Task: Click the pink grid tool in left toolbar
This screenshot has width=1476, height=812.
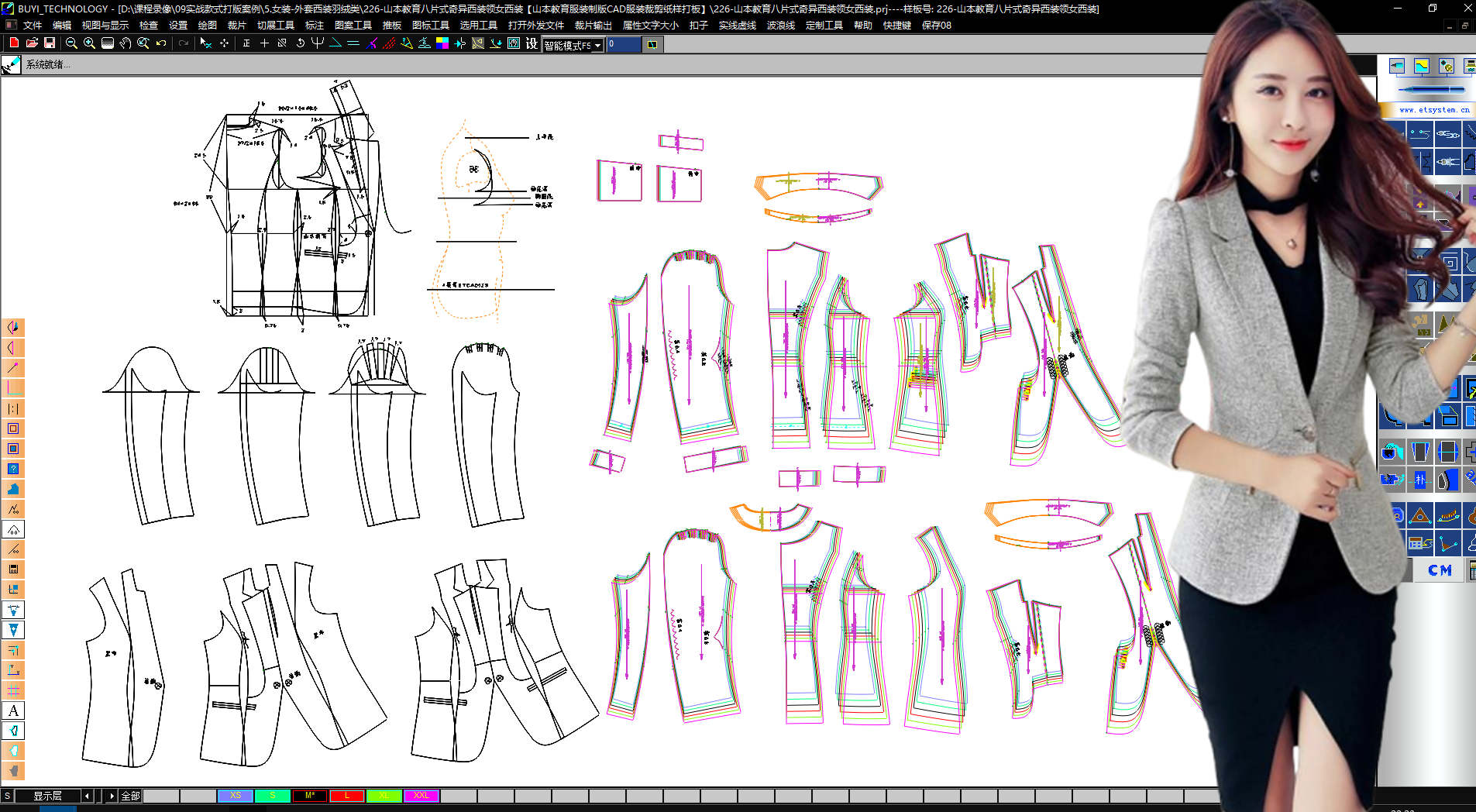Action: tap(13, 690)
